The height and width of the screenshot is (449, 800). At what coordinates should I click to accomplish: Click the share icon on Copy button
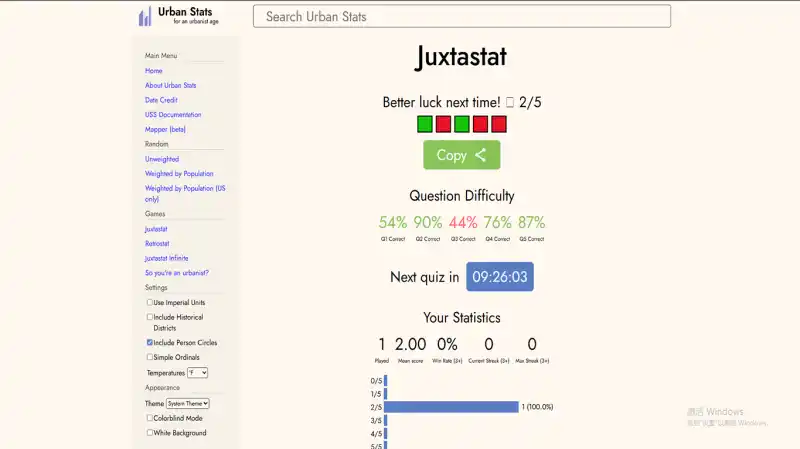(x=480, y=155)
